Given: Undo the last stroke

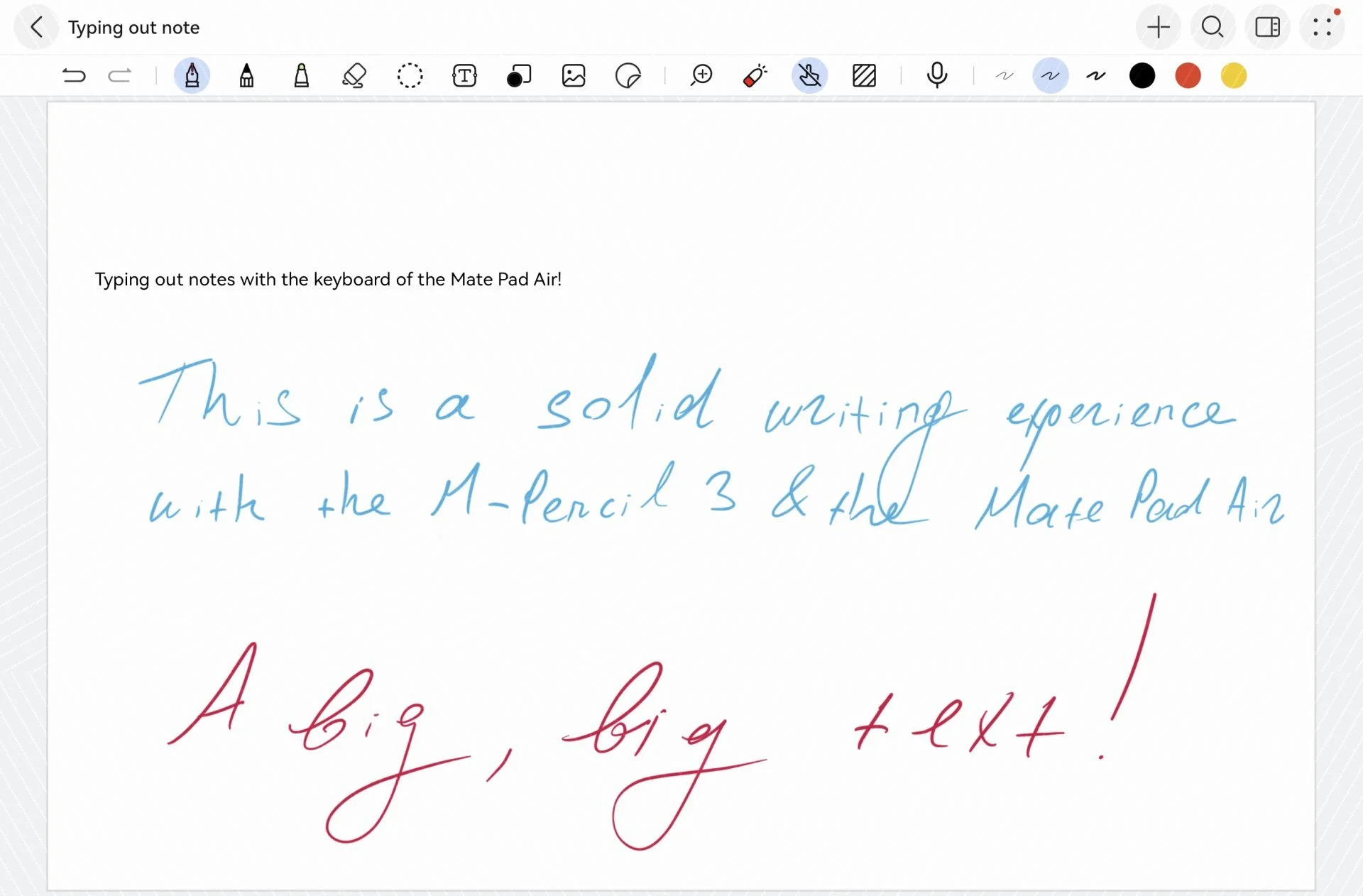Looking at the screenshot, I should pyautogui.click(x=74, y=75).
